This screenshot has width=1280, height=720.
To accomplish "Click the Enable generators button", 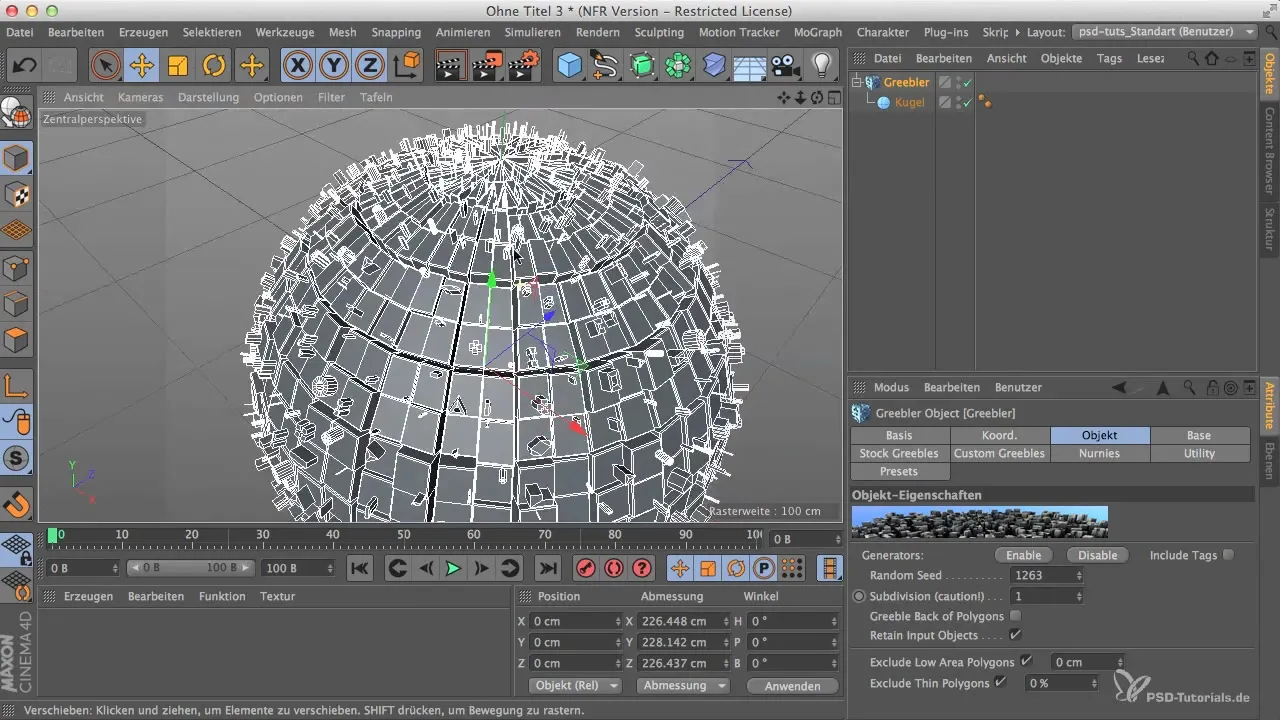I will coord(1023,555).
